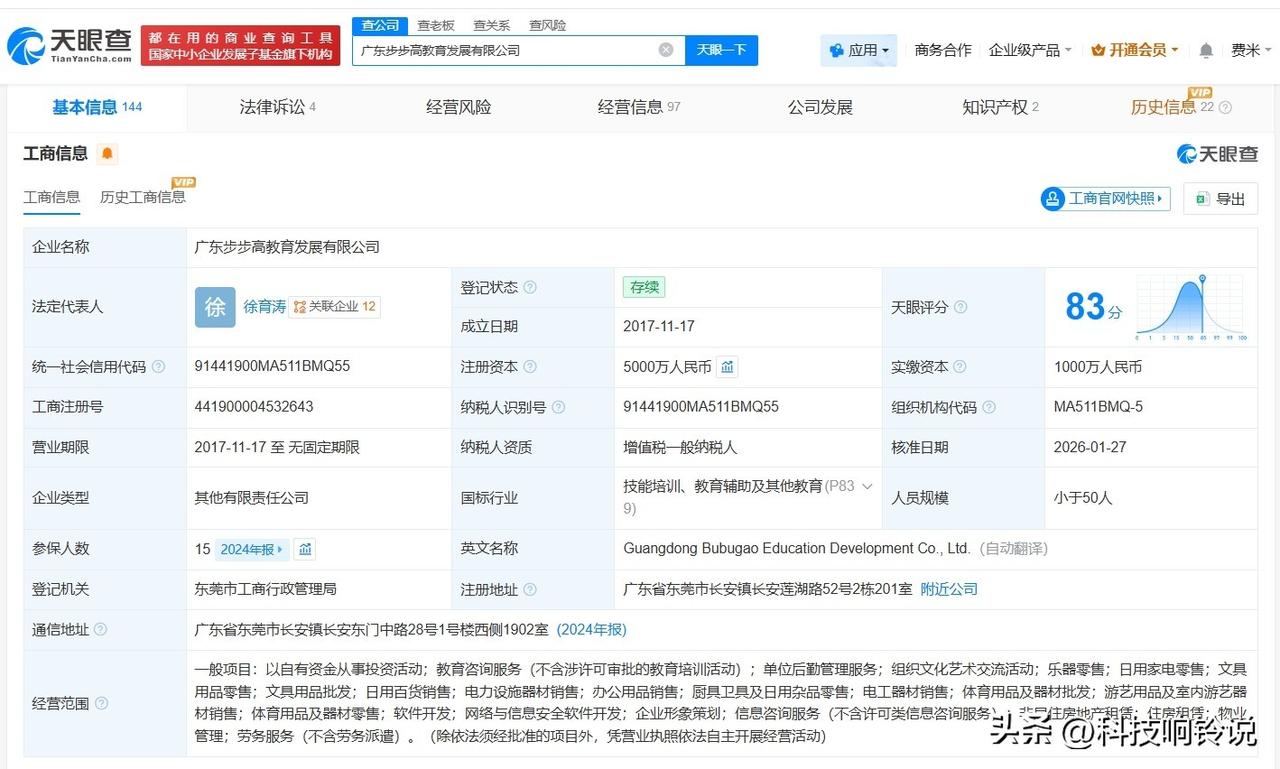Expand the 国标行业 value with the chevron
This screenshot has height=769, width=1280.
(867, 486)
